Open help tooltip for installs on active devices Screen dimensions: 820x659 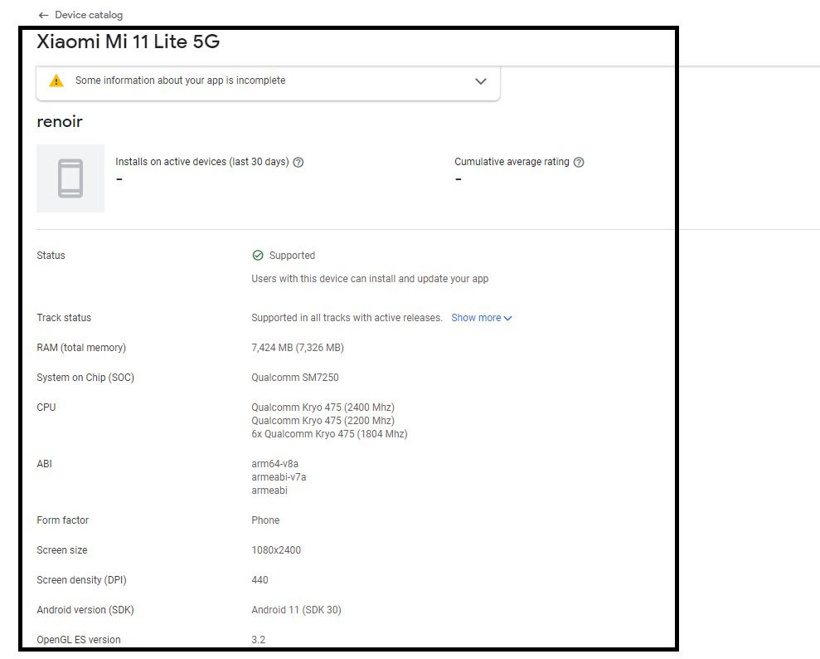298,161
